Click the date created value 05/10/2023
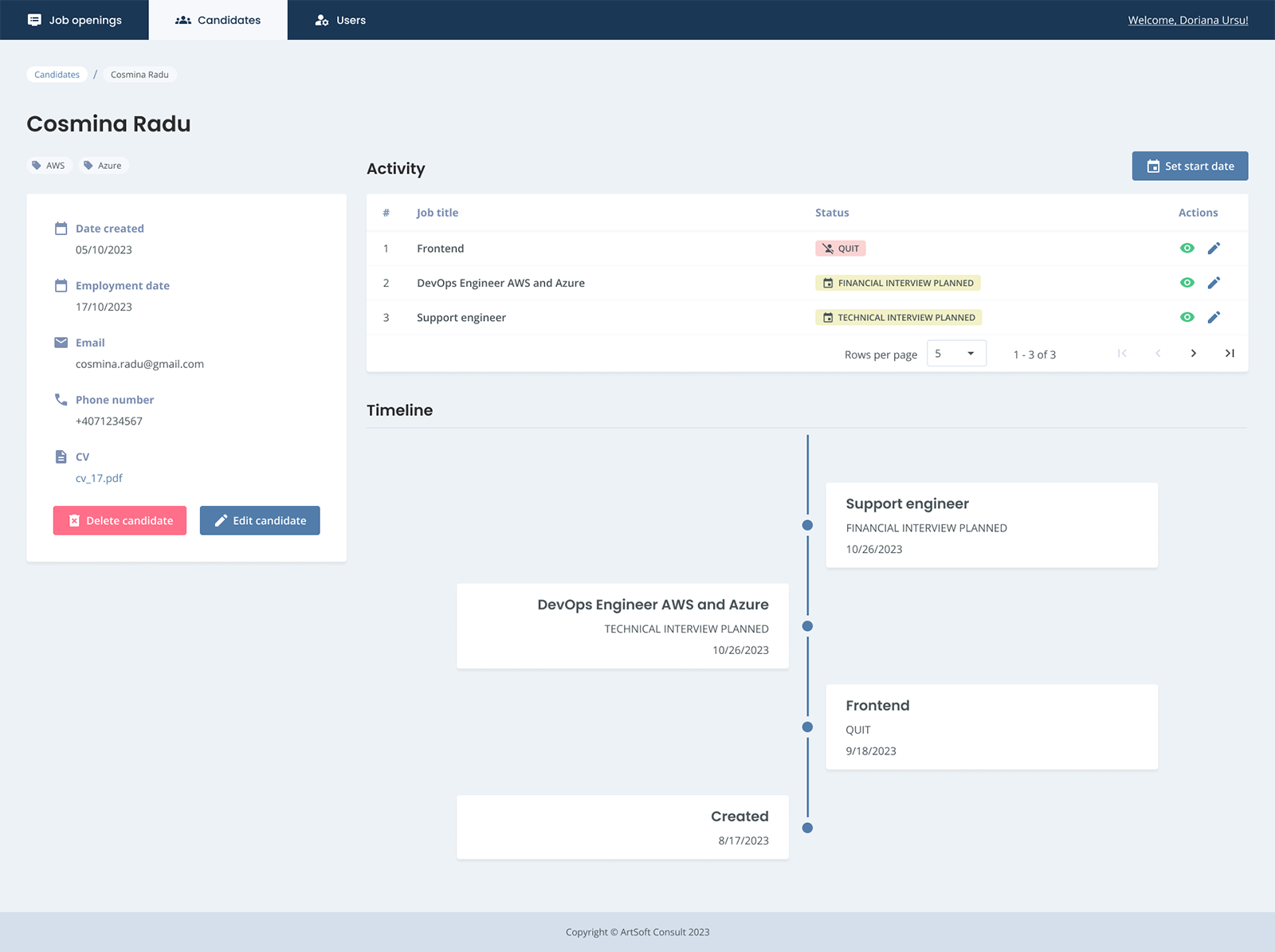The image size is (1275, 952). [104, 249]
